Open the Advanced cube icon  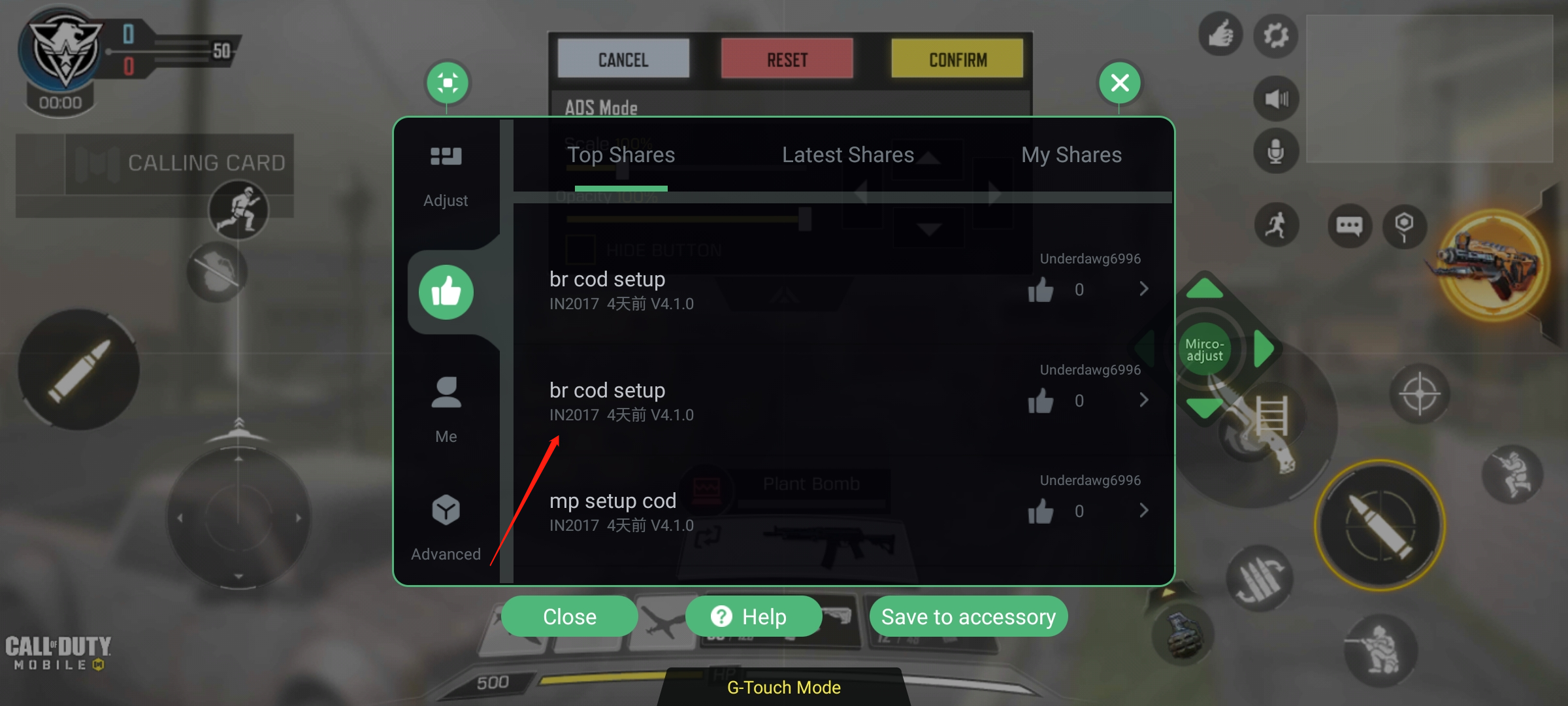[x=446, y=510]
